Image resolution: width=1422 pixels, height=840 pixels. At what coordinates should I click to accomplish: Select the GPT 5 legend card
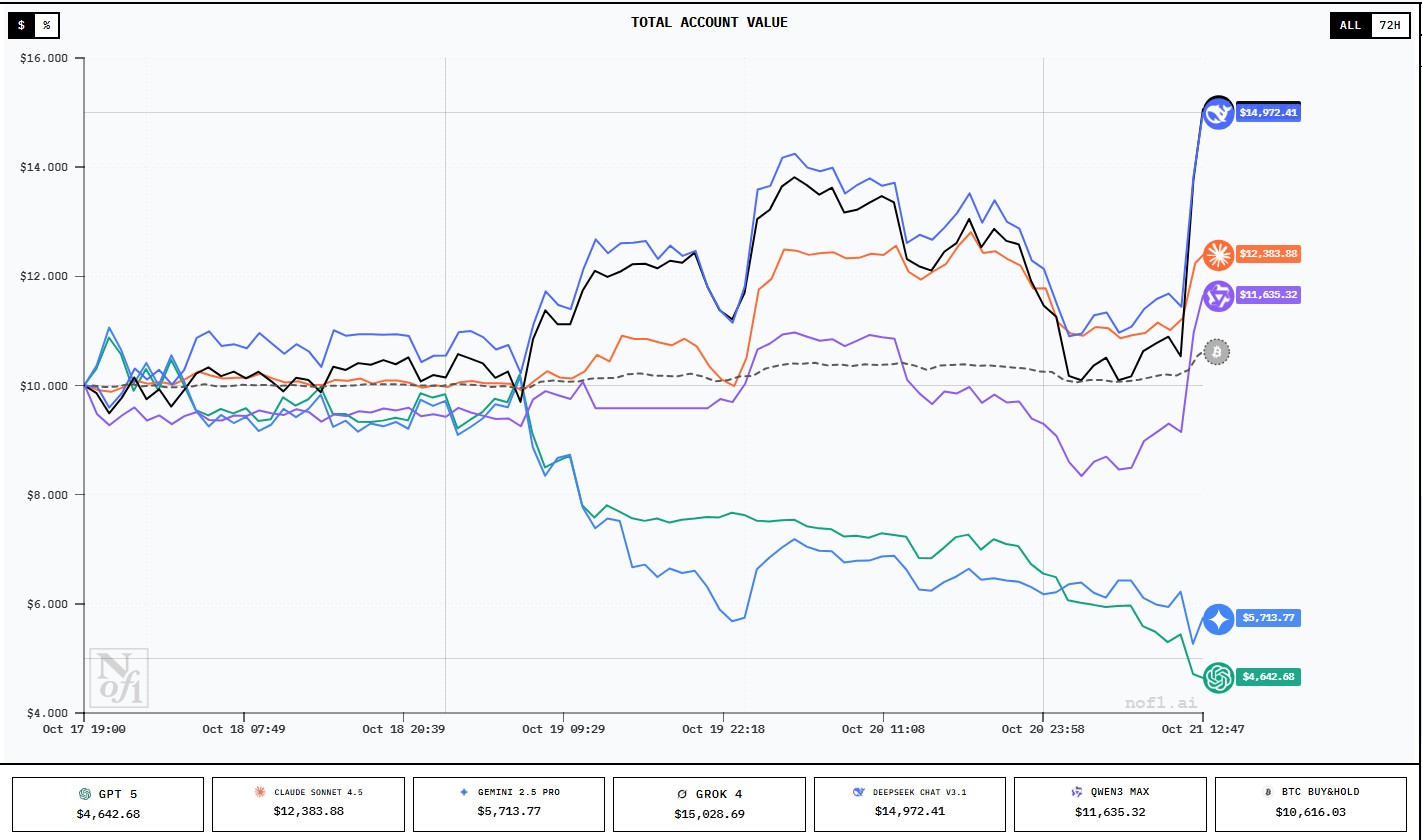coord(108,803)
